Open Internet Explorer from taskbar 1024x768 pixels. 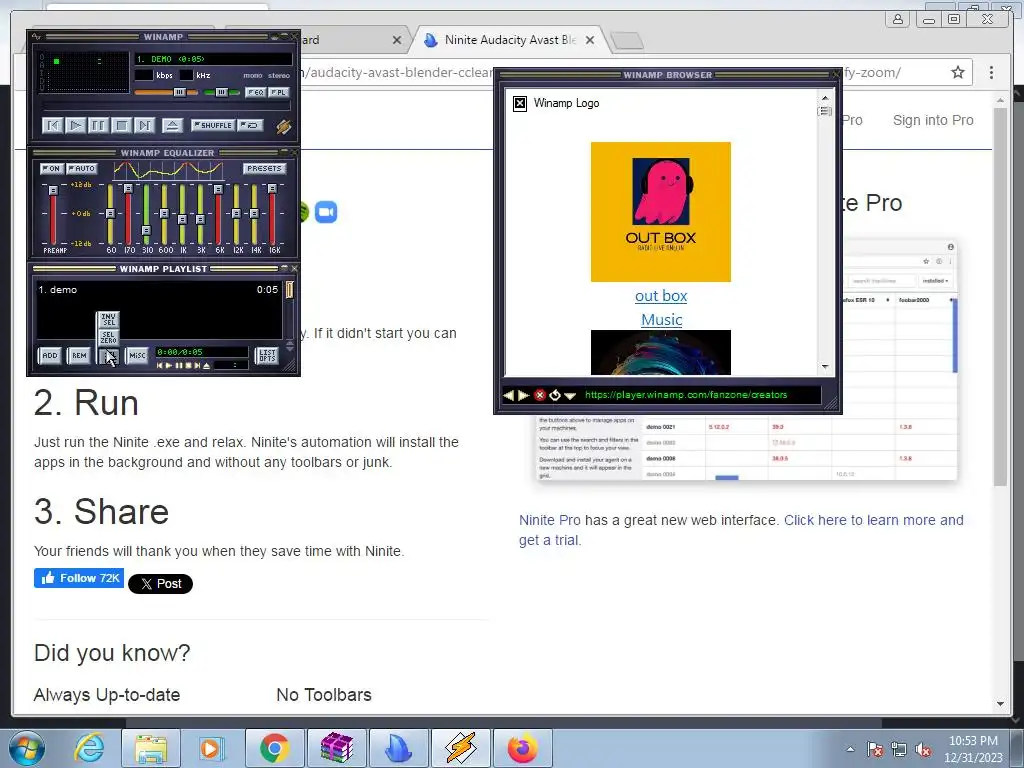click(x=89, y=748)
